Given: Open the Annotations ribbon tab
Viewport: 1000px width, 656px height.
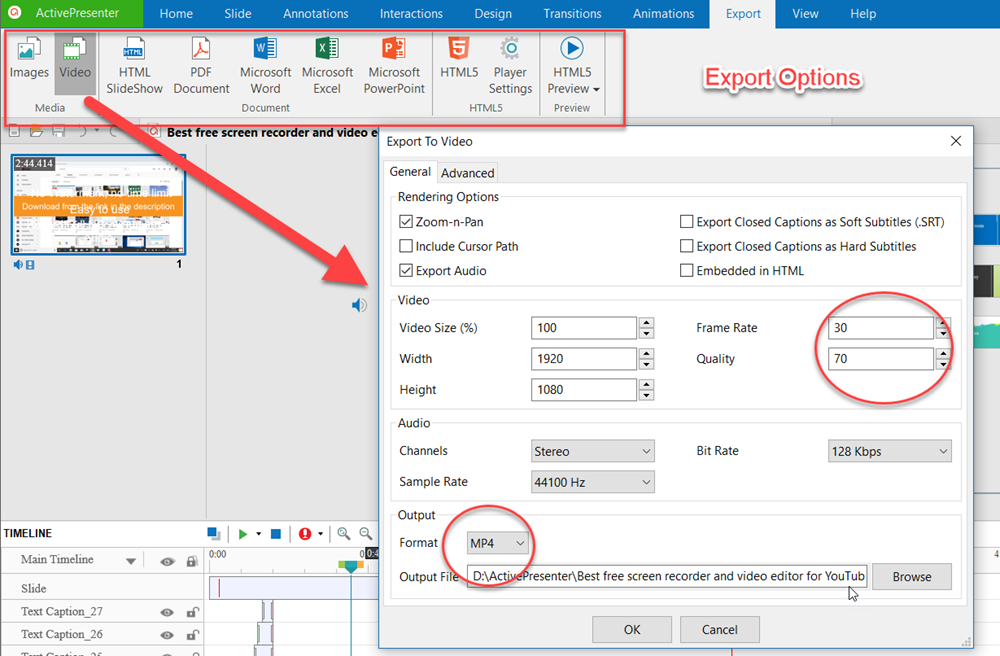Looking at the screenshot, I should 316,13.
